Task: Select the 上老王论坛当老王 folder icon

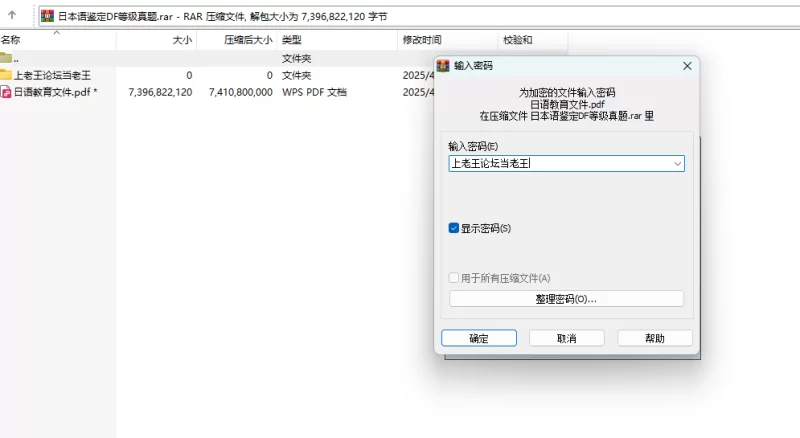Action: tap(6, 75)
